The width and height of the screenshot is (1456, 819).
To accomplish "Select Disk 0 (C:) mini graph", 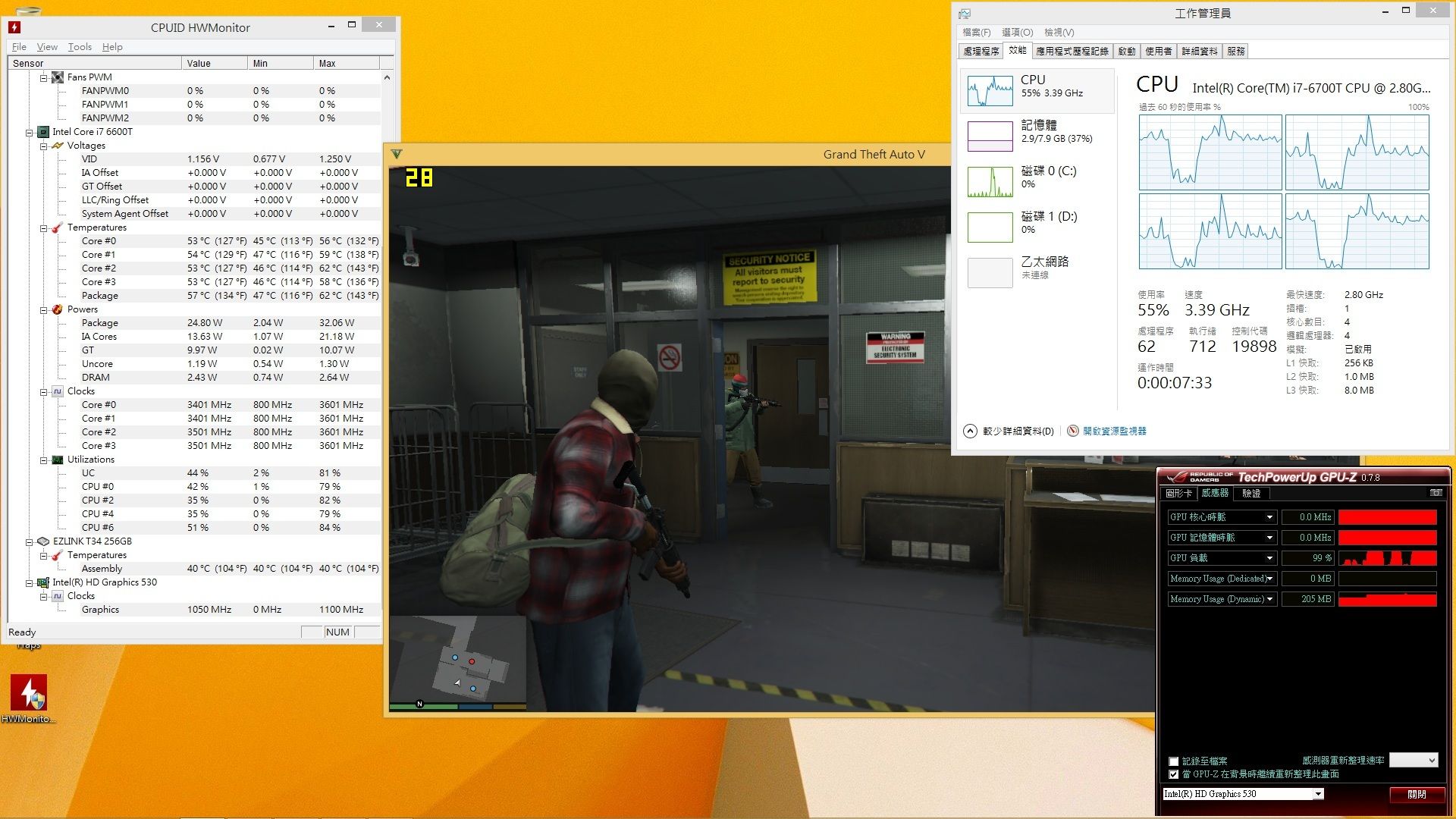I will coord(990,182).
